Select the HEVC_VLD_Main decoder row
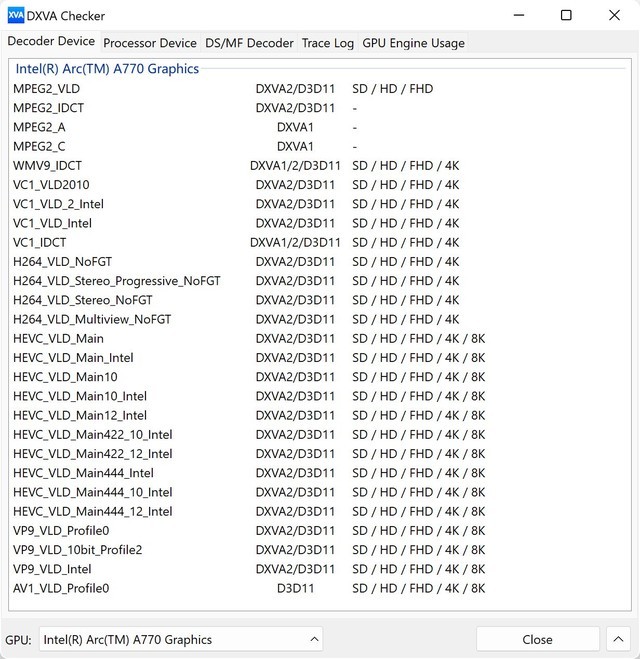640x659 pixels. point(319,338)
